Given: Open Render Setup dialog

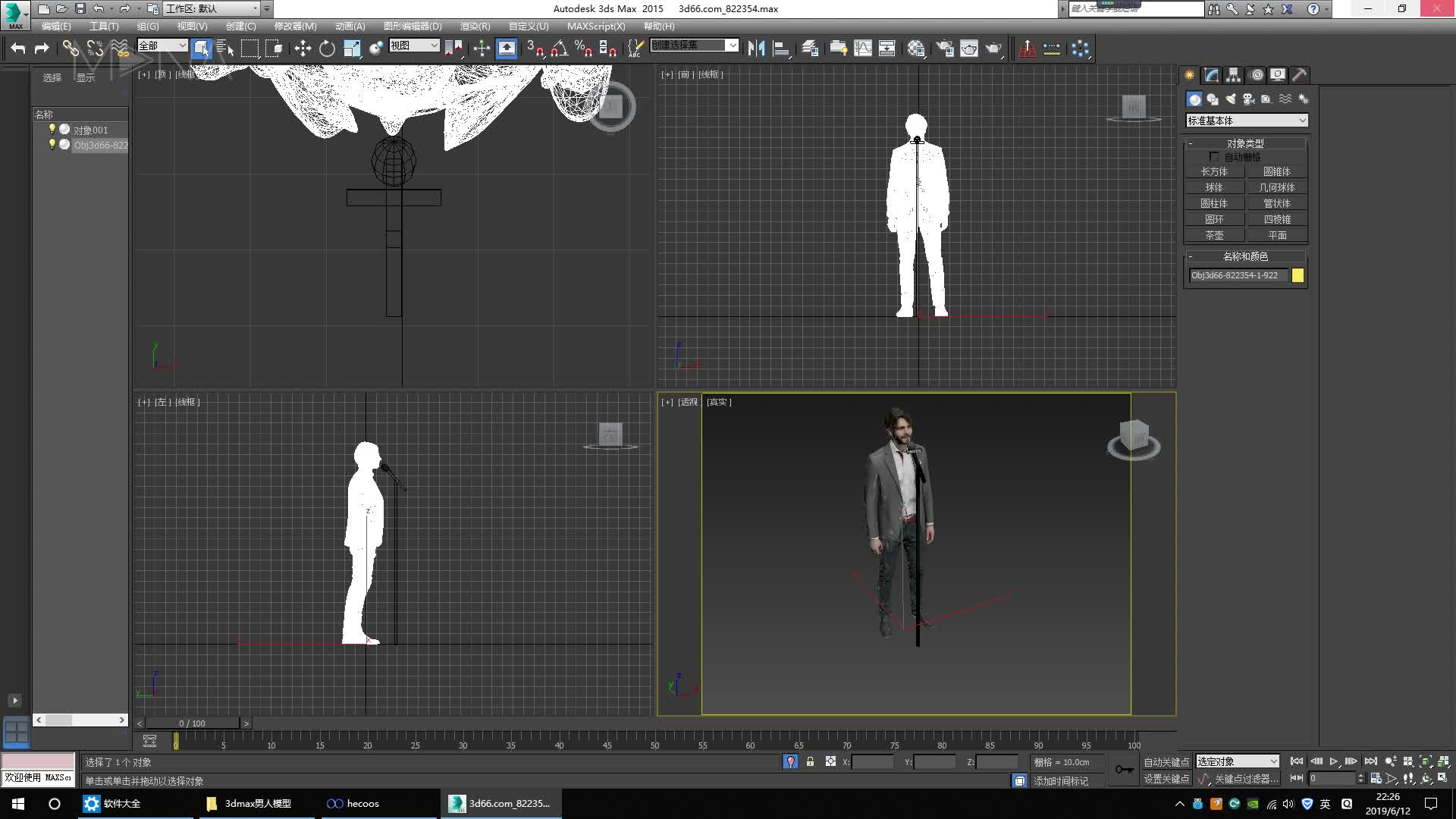Looking at the screenshot, I should [944, 49].
